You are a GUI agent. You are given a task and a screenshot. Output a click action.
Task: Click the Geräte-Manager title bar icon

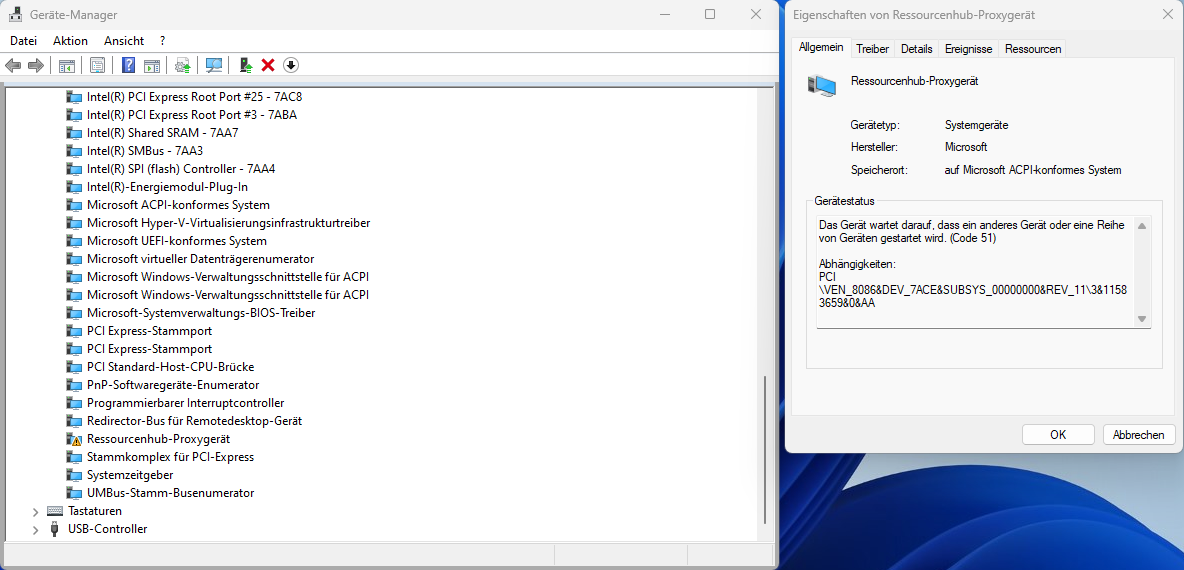(15, 14)
